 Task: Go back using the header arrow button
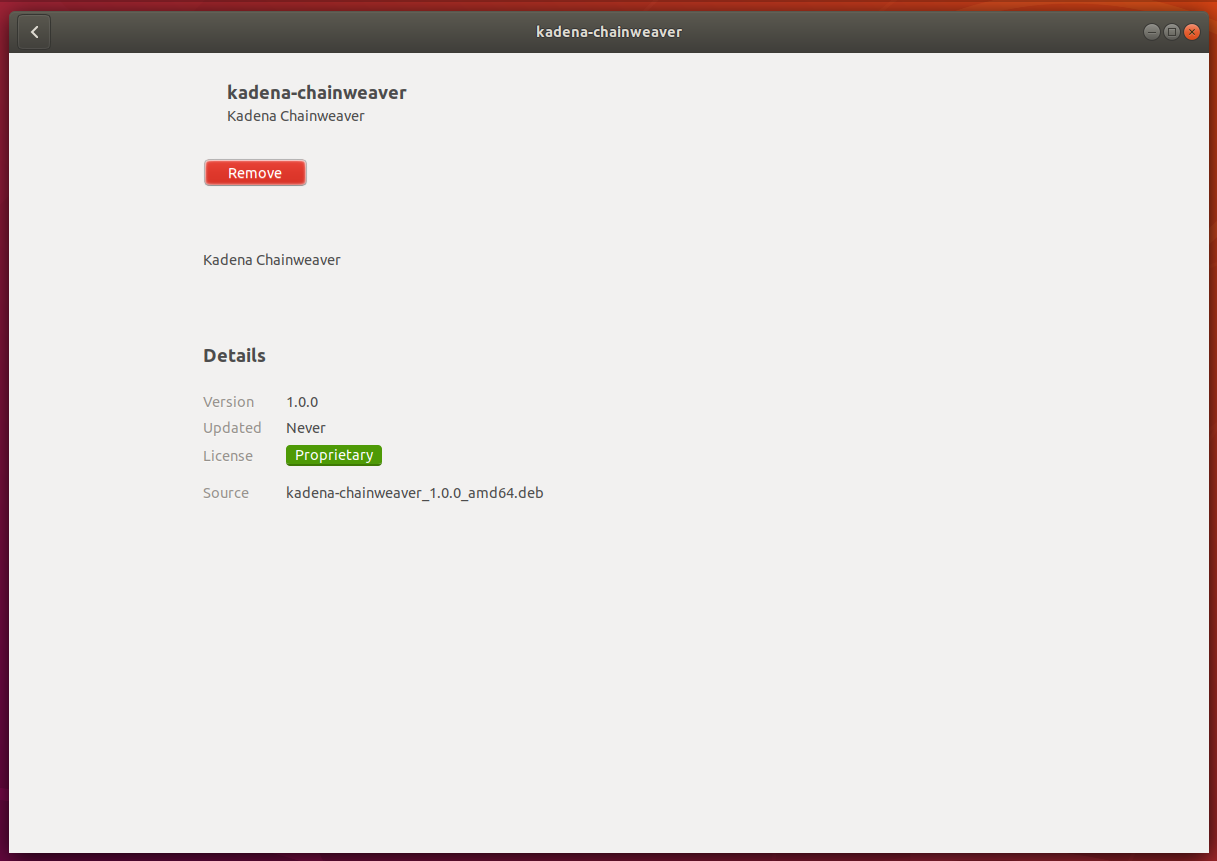[x=35, y=32]
